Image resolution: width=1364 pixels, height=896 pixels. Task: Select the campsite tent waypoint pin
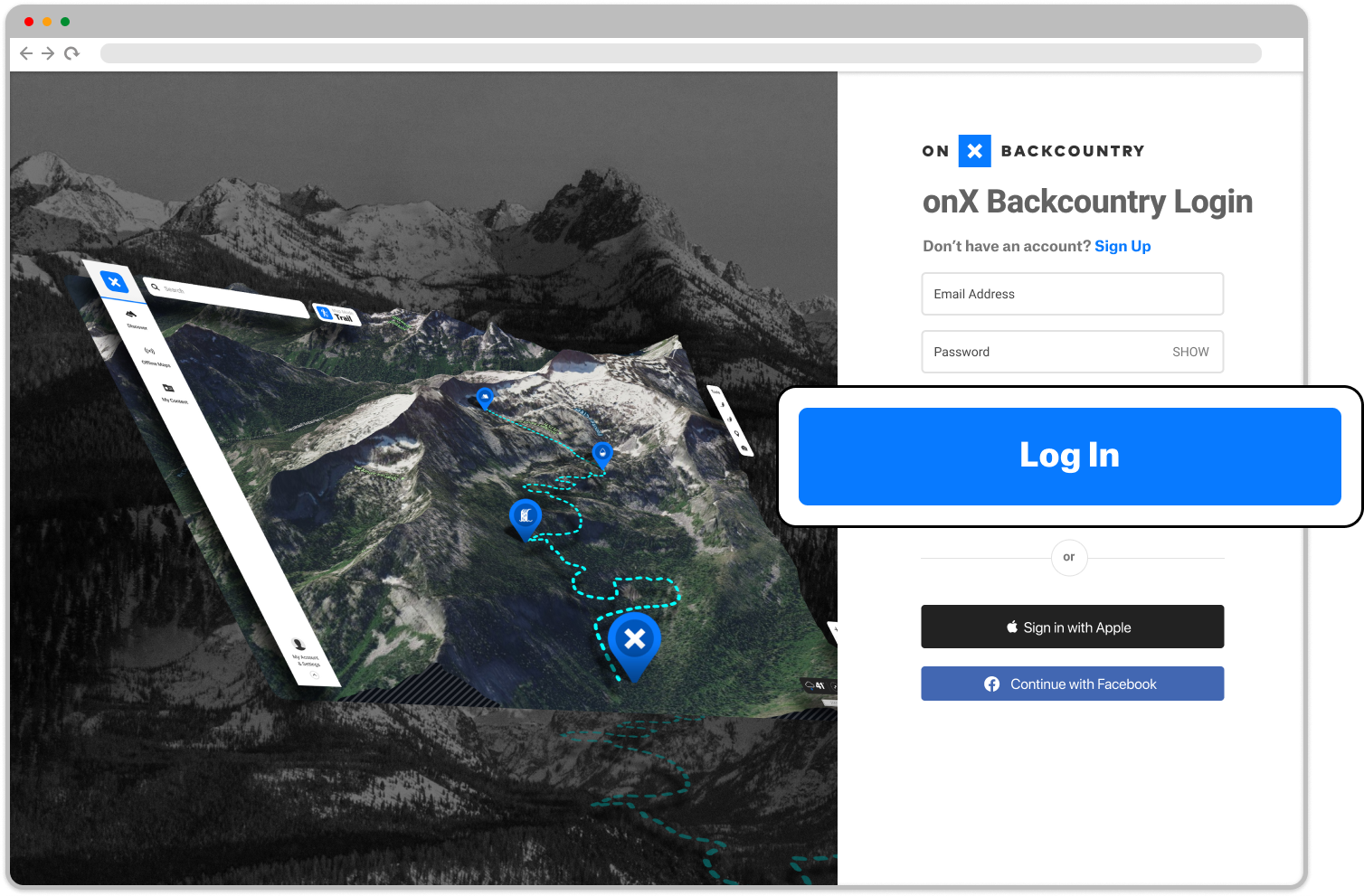tap(485, 399)
